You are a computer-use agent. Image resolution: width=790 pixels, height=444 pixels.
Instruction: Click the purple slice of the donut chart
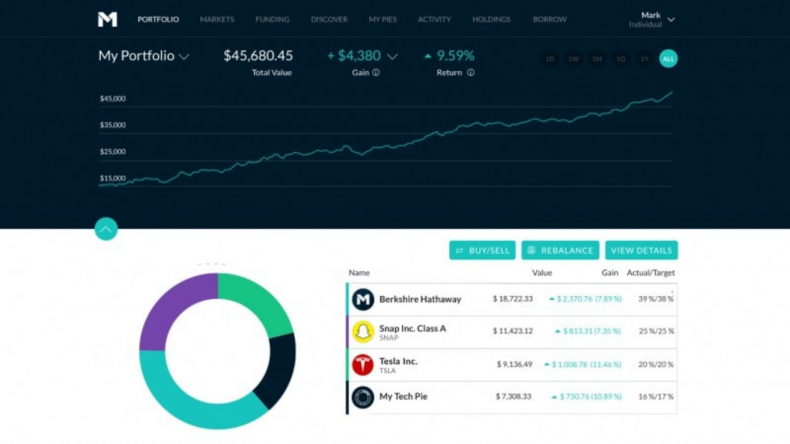tap(171, 306)
